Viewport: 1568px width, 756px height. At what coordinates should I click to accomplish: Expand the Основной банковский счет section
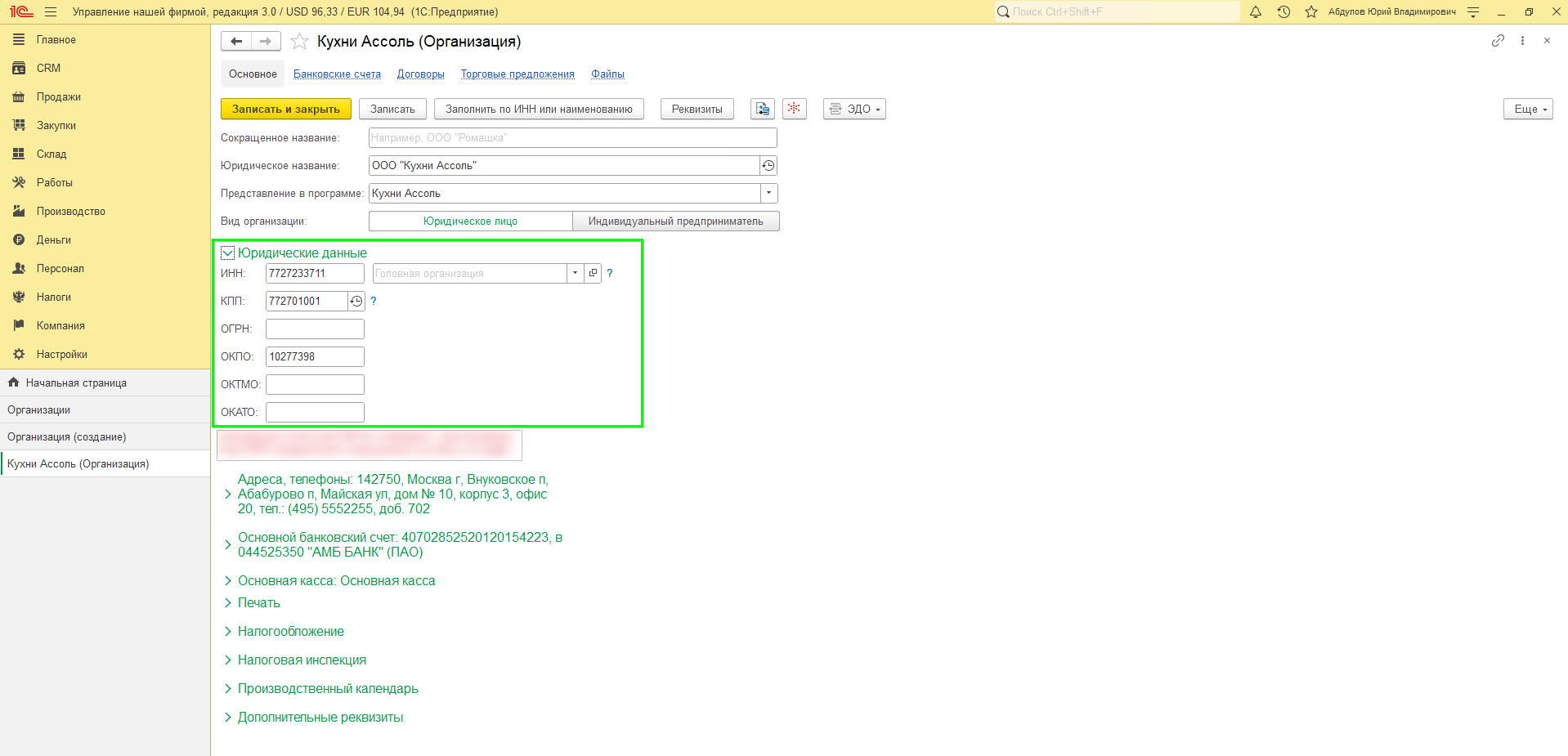(228, 545)
